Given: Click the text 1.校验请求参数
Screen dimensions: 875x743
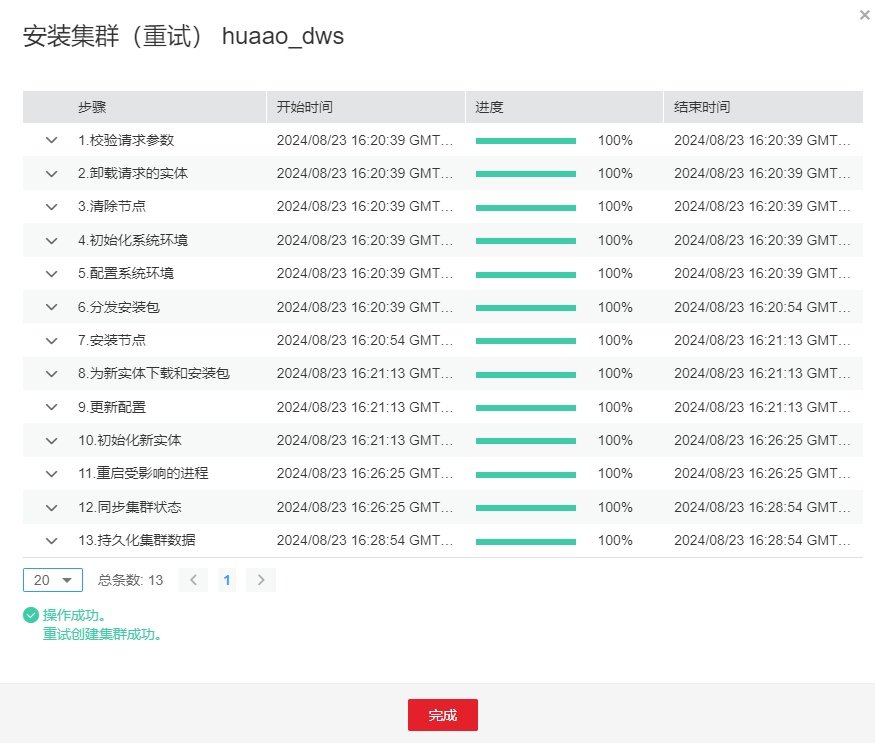Looking at the screenshot, I should (x=126, y=140).
